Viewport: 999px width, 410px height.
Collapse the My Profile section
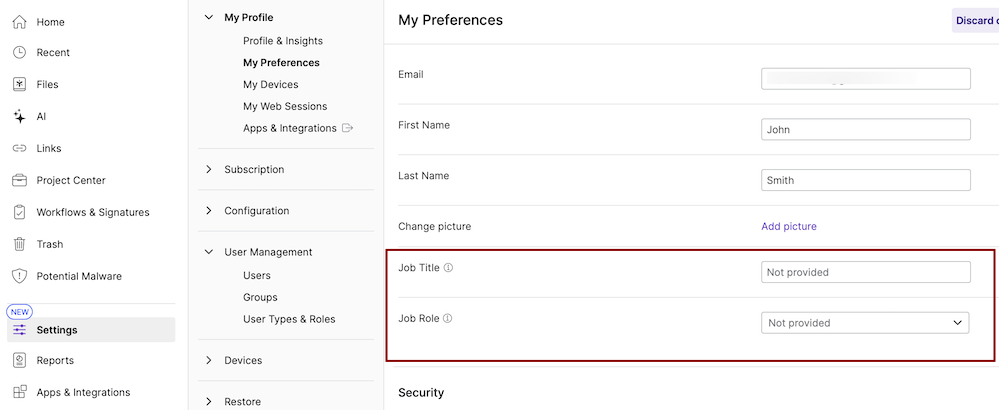click(x=209, y=17)
